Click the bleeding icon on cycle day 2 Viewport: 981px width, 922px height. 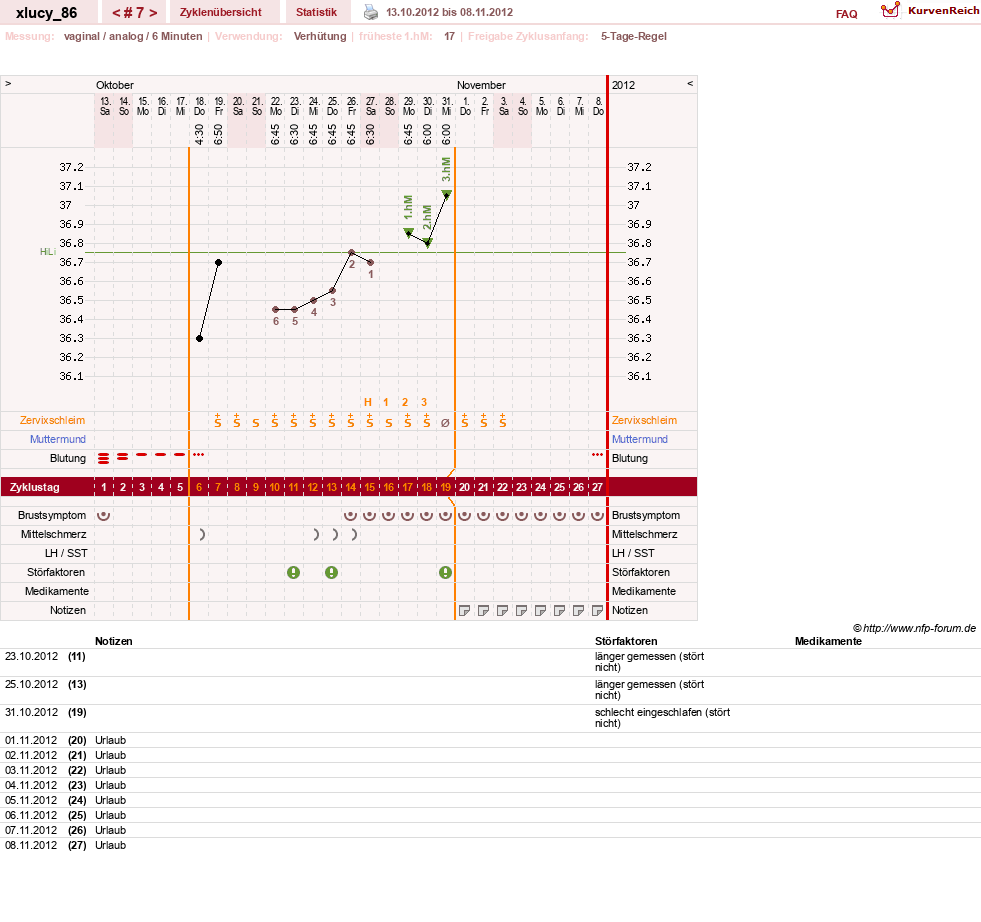pos(123,457)
